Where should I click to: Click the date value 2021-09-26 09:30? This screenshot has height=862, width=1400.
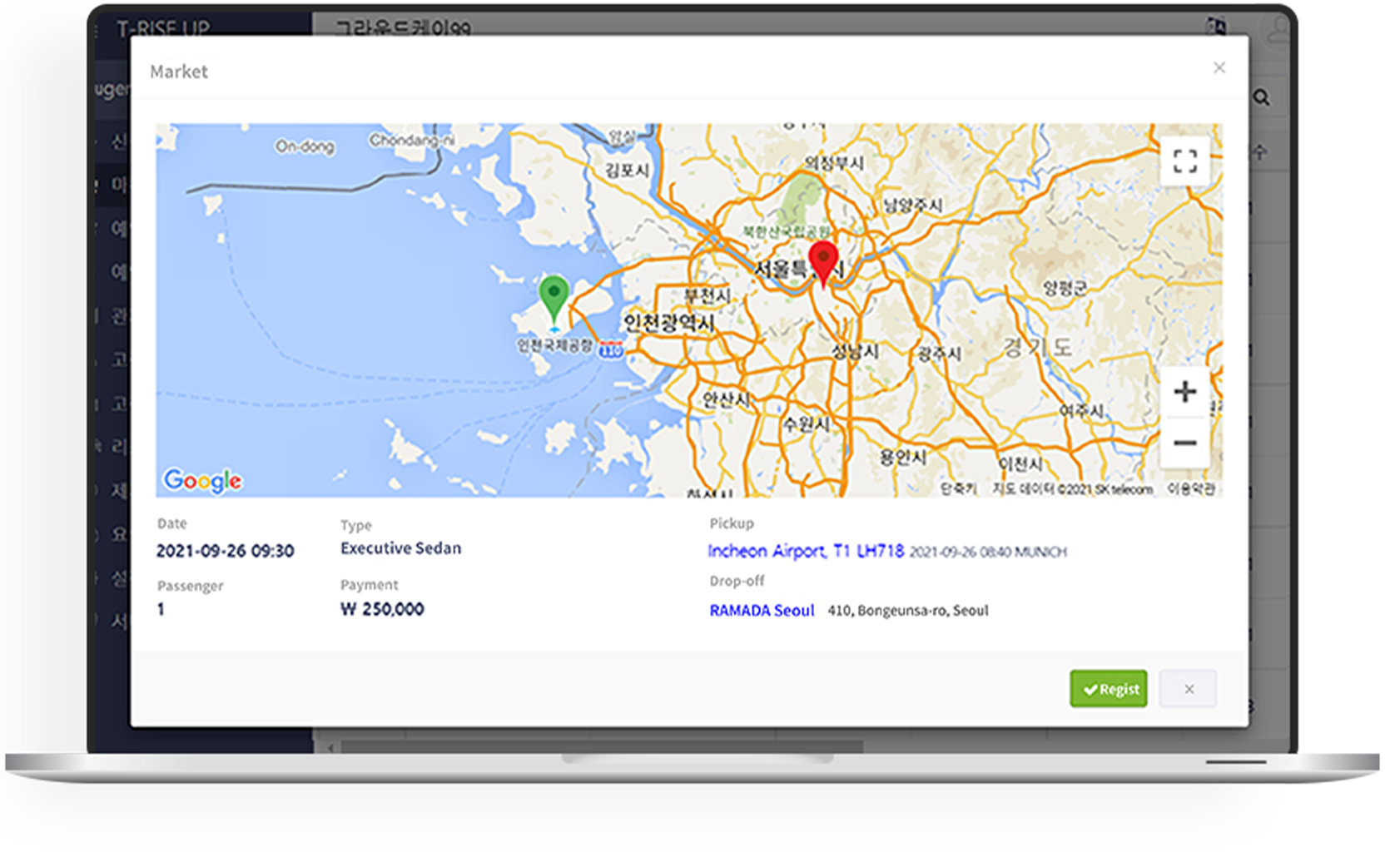coord(225,551)
